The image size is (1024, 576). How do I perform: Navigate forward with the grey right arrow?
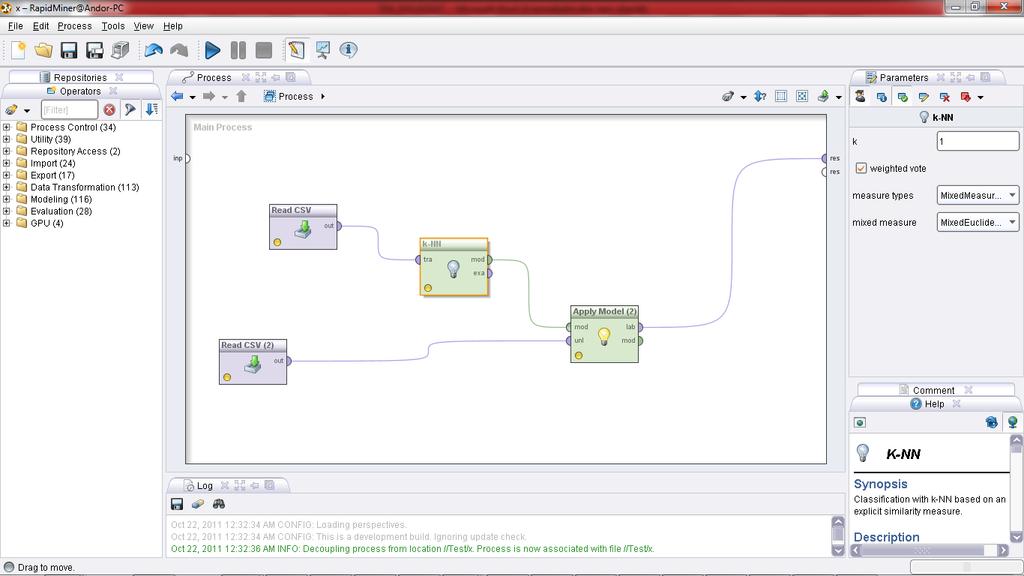click(209, 97)
